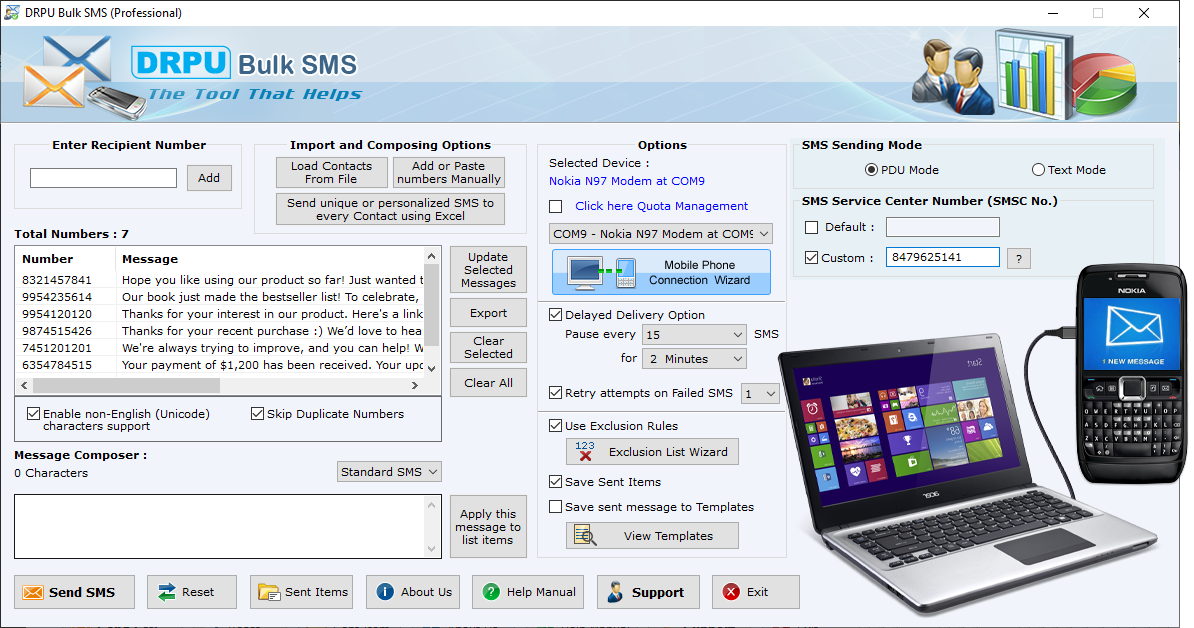Toggle Retry attempts on Failed SMS
Viewport: 1194px width, 628px height.
coord(556,393)
